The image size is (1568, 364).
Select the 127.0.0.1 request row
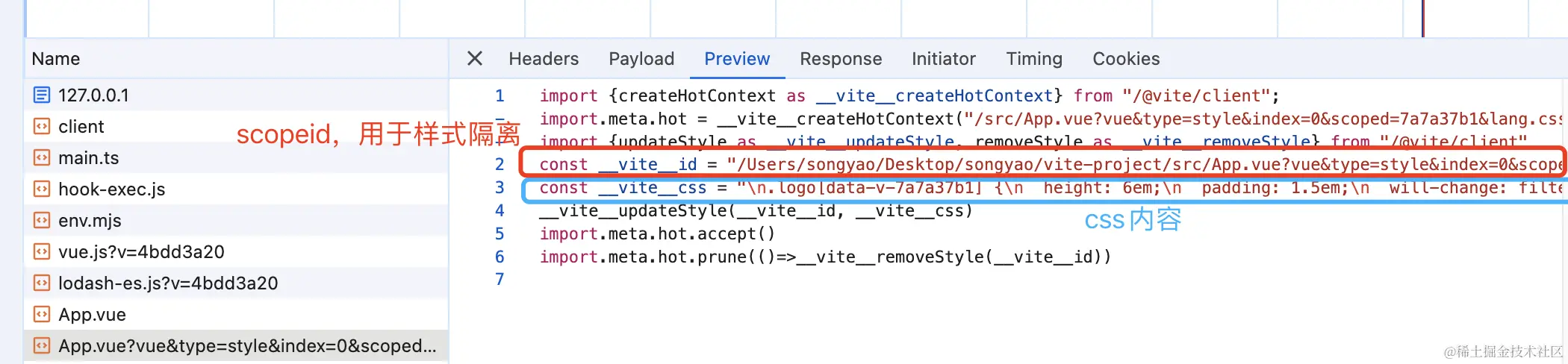click(236, 95)
